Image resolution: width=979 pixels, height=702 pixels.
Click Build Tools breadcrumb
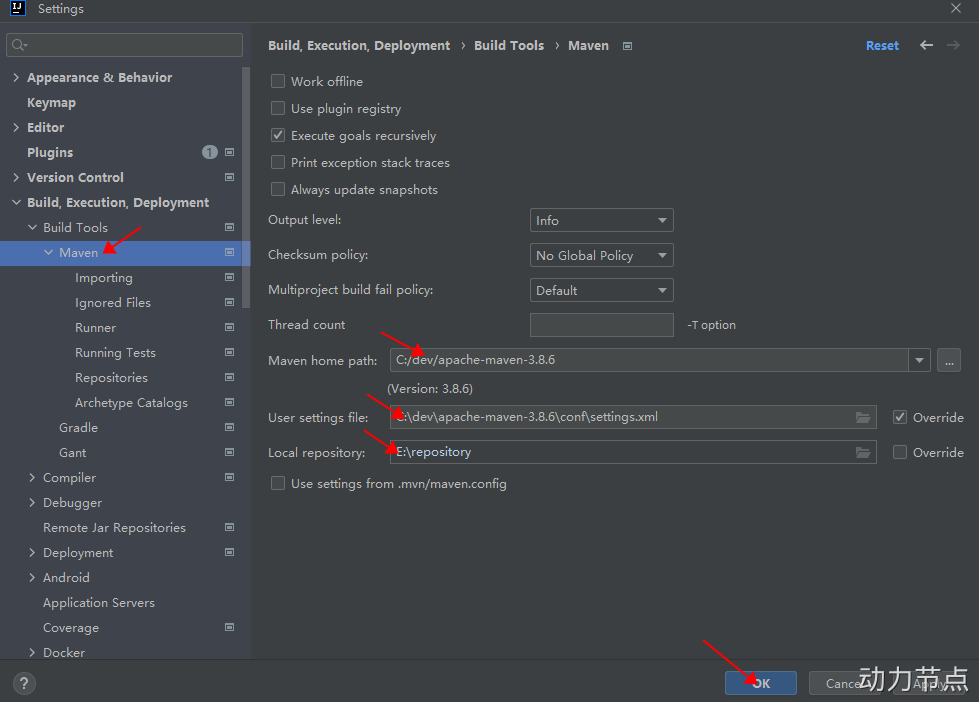pos(509,46)
